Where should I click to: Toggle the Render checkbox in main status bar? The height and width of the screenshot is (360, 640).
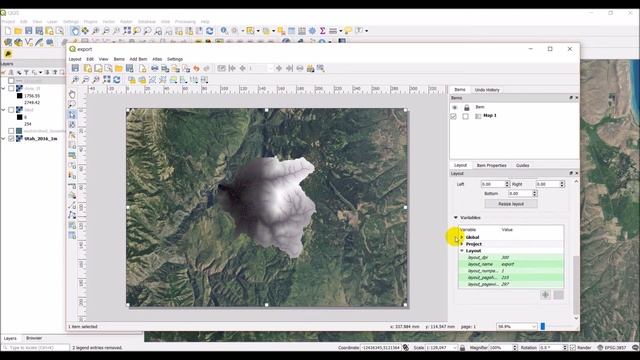click(x=573, y=348)
